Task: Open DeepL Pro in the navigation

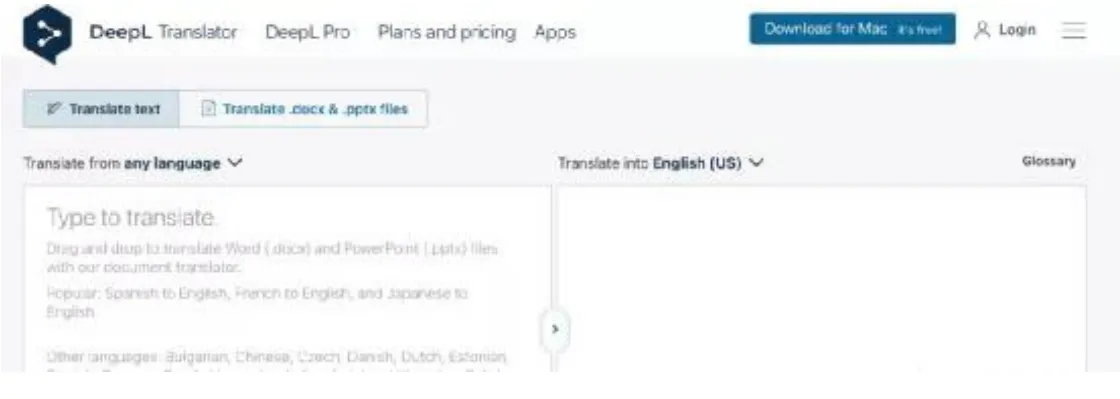Action: click(307, 33)
